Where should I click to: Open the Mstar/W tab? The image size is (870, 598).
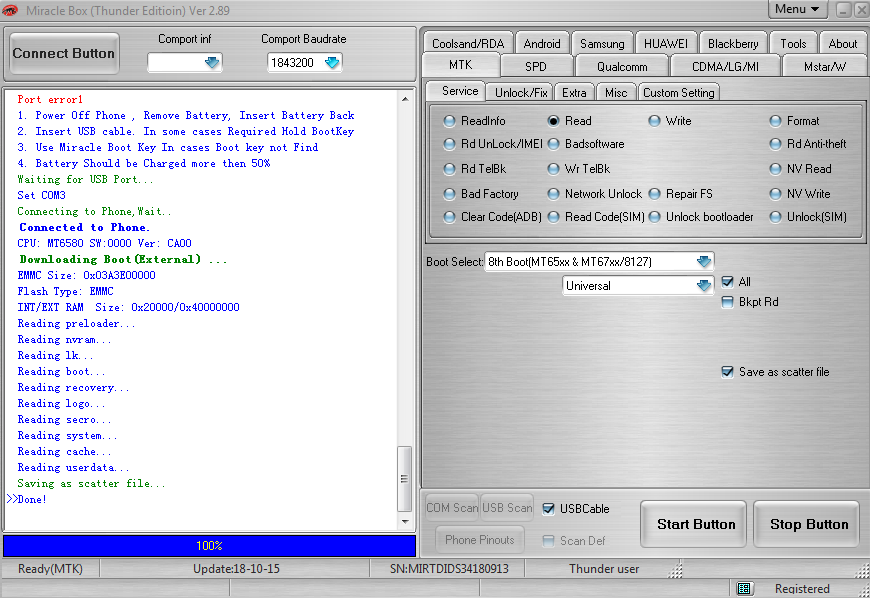click(825, 67)
